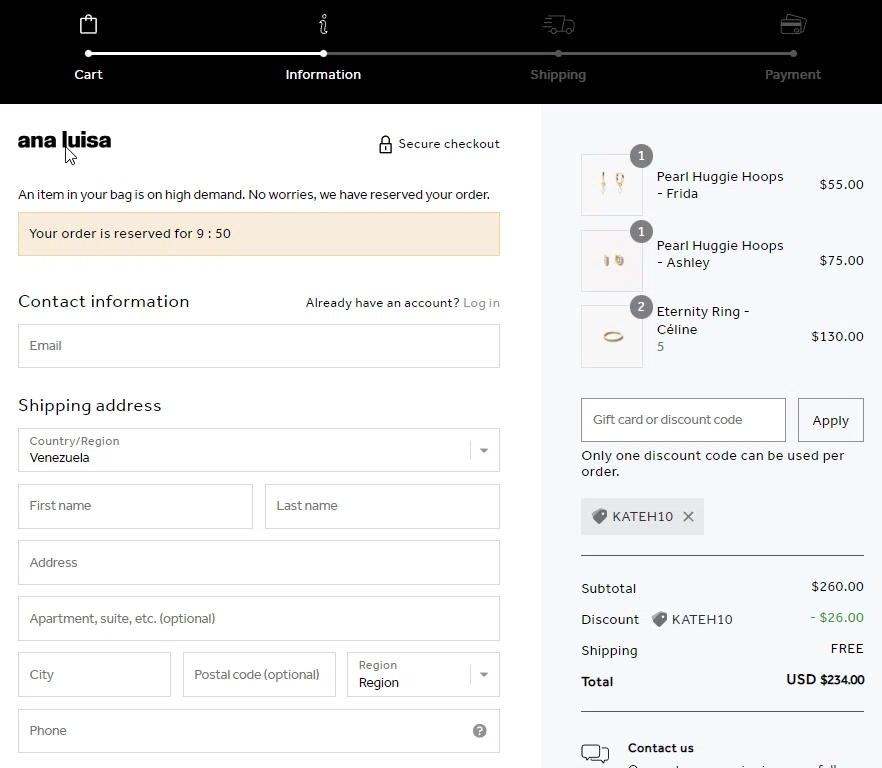Go to the Cart step
This screenshot has width=882, height=768.
[x=89, y=74]
